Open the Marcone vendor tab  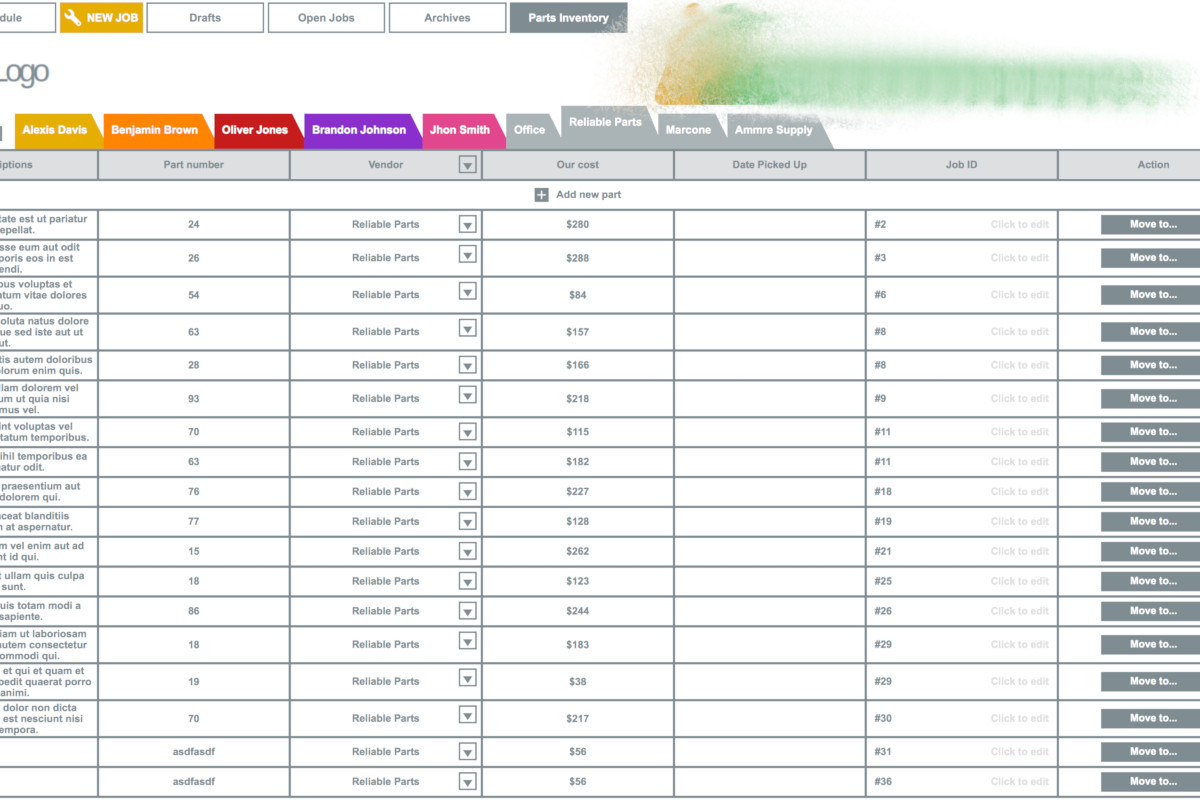(688, 130)
